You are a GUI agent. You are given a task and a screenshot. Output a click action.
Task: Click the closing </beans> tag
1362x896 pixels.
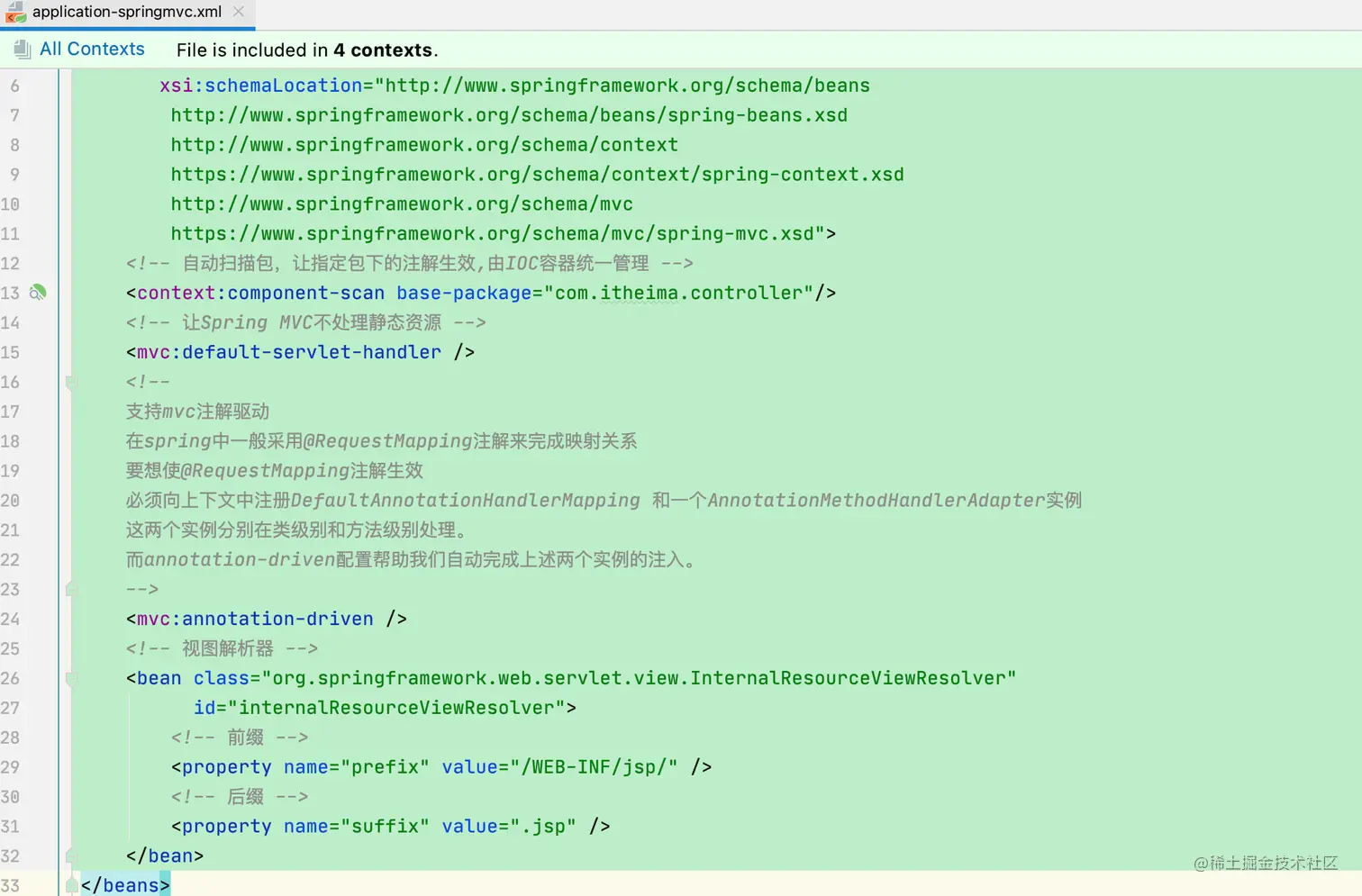(x=125, y=885)
